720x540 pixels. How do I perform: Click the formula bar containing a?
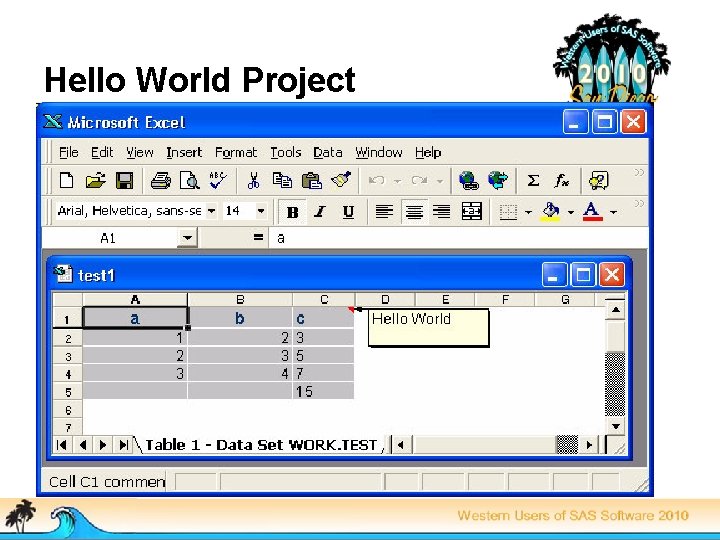[x=458, y=238]
